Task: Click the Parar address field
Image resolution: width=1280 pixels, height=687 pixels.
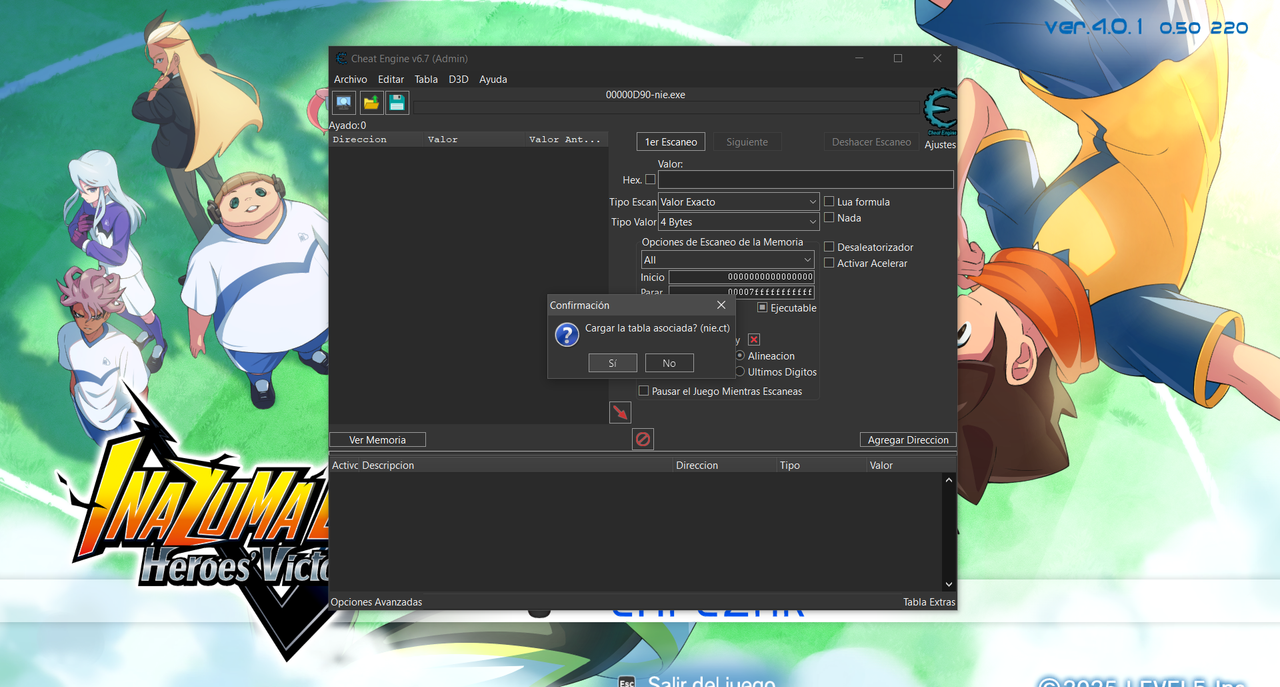Action: point(741,292)
